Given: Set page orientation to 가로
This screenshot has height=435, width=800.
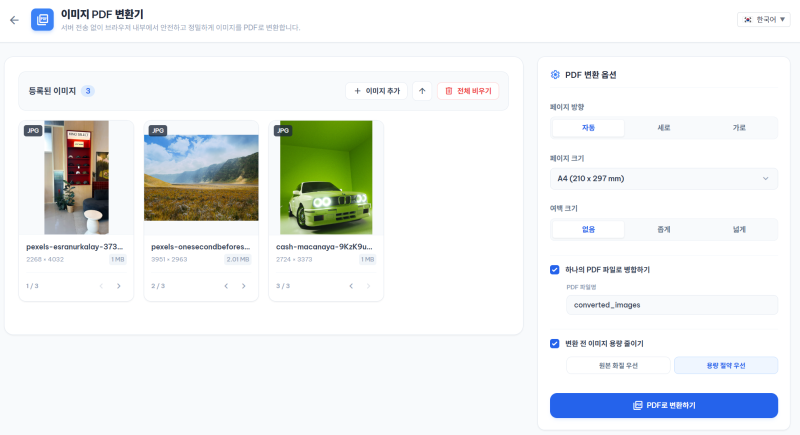Looking at the screenshot, I should point(739,128).
